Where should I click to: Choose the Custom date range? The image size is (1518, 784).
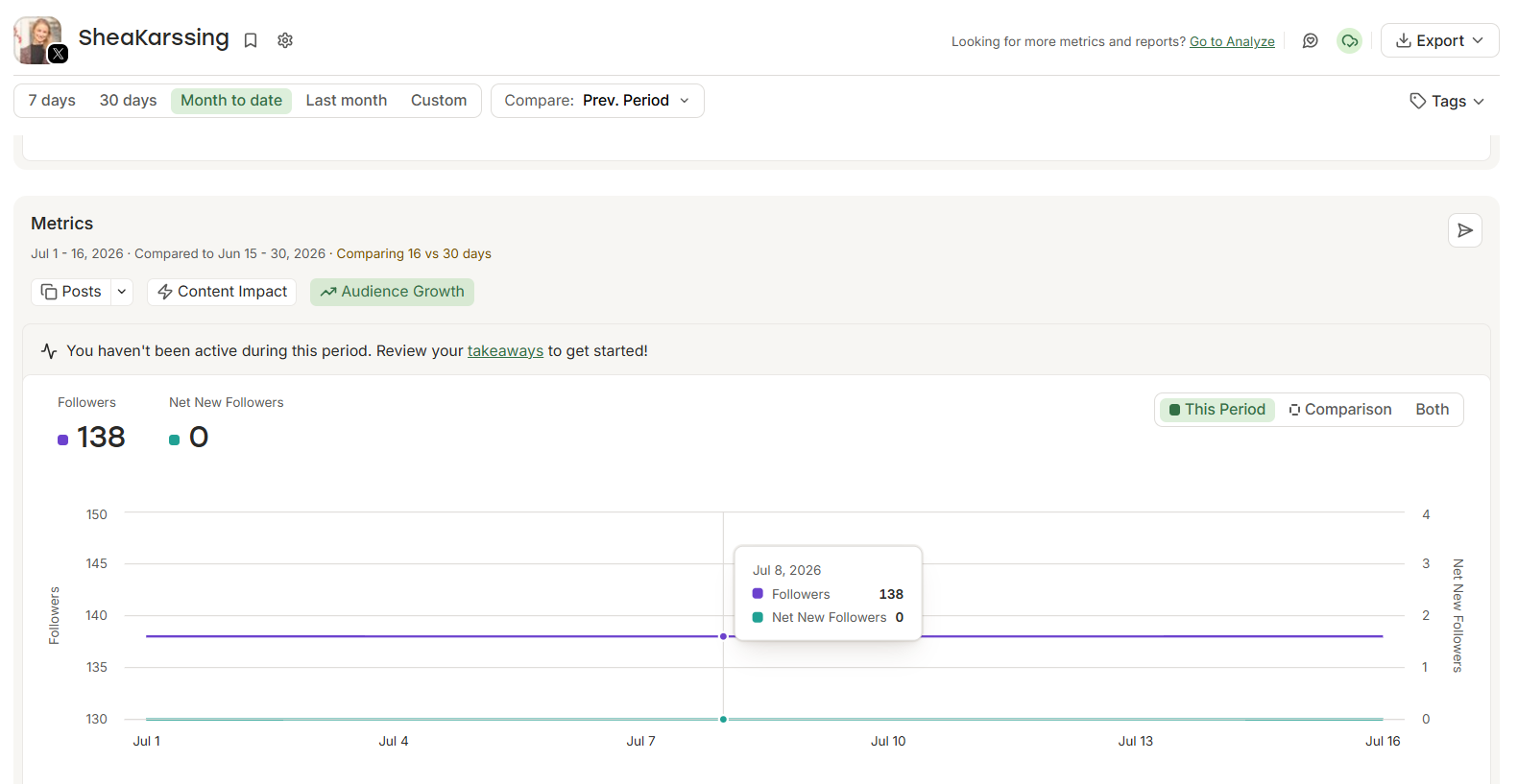click(x=439, y=101)
